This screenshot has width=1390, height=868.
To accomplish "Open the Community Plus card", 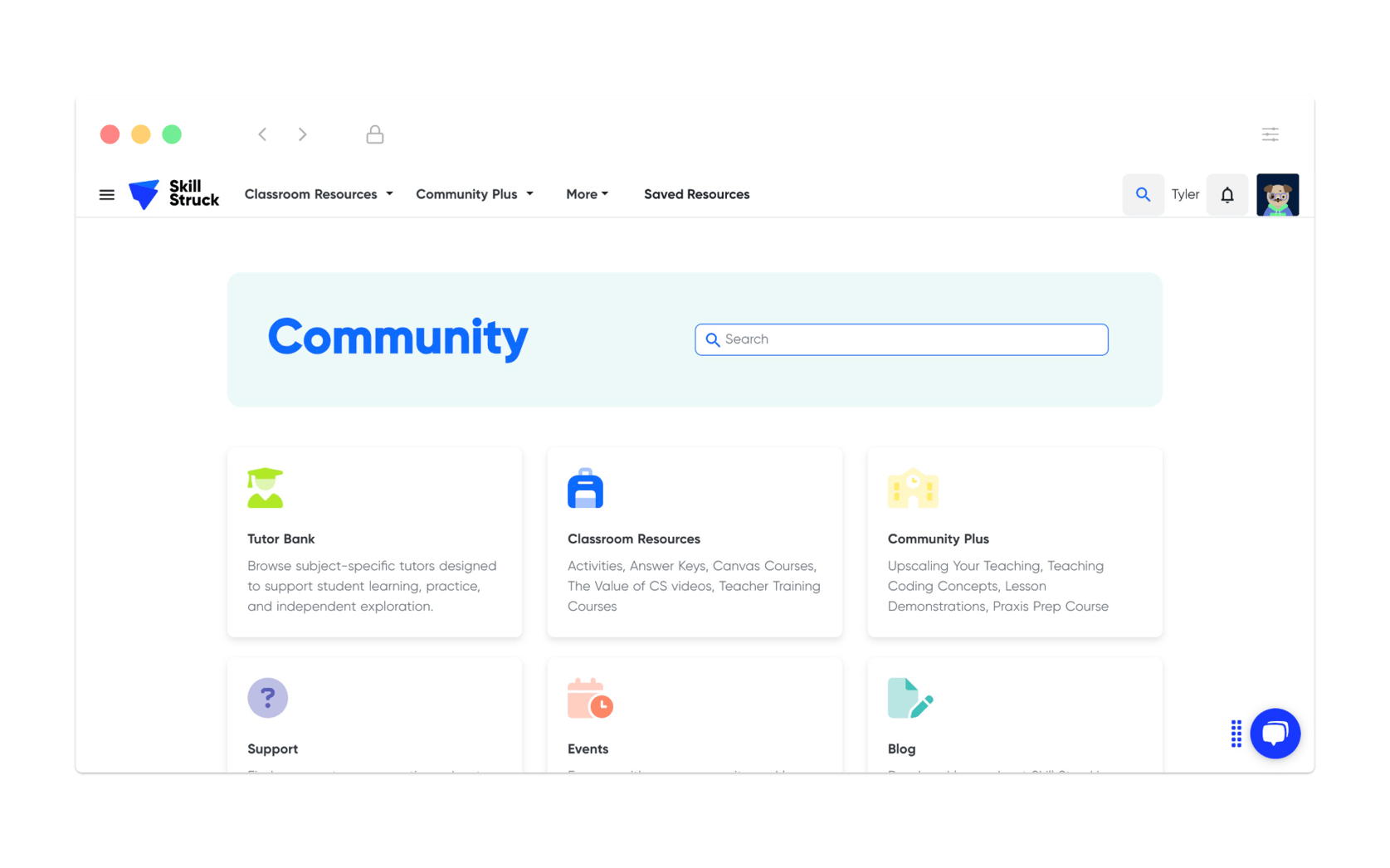I will (1014, 542).
